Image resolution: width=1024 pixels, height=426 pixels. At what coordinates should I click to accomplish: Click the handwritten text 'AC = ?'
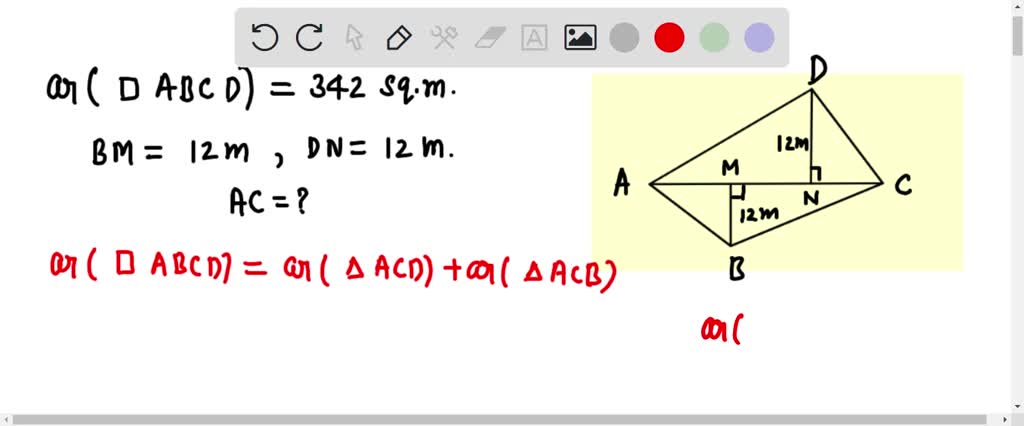pos(268,202)
